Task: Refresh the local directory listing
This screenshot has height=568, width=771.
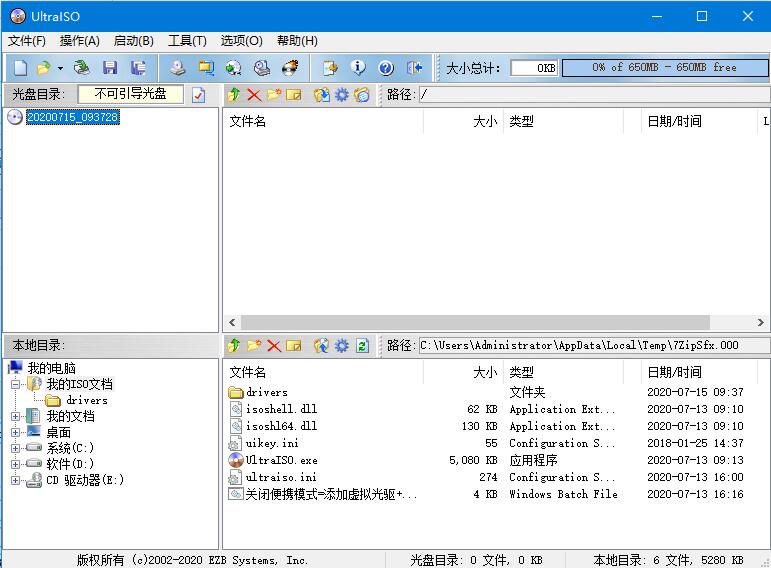Action: (x=362, y=346)
